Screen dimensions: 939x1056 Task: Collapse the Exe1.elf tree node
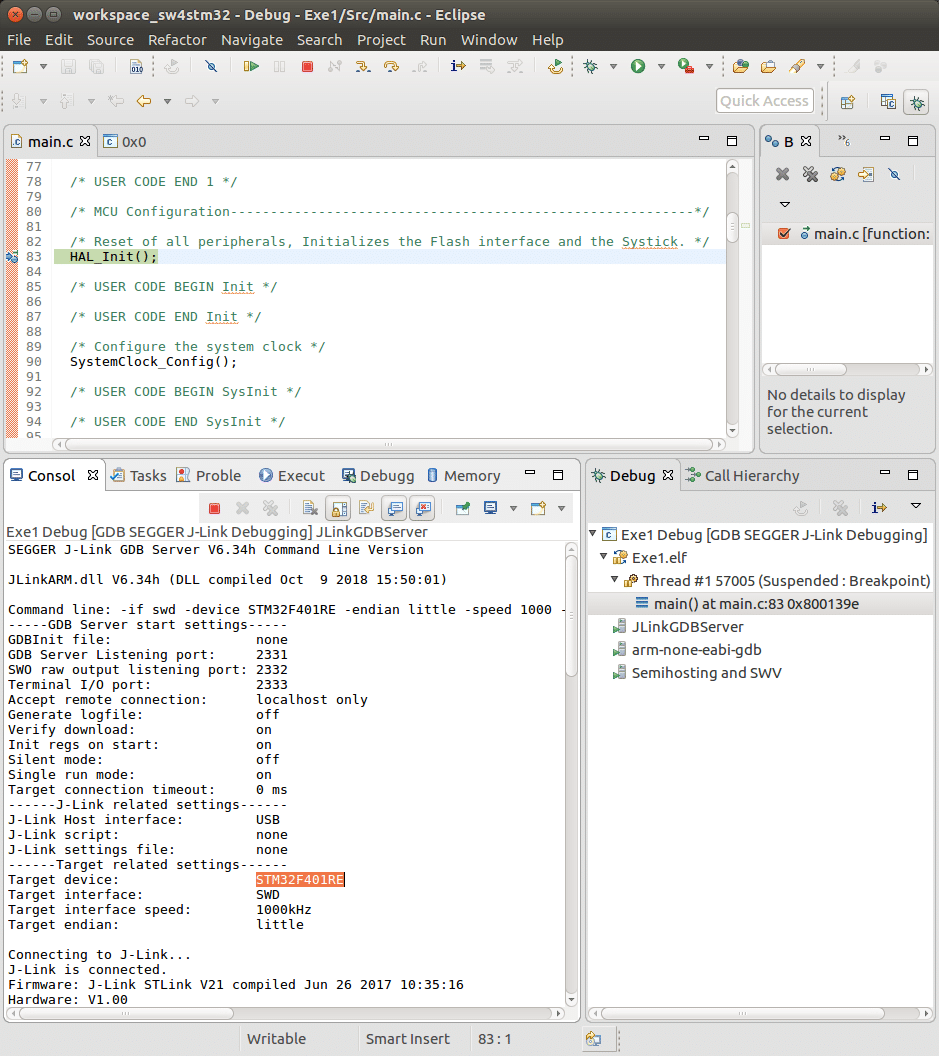point(604,558)
